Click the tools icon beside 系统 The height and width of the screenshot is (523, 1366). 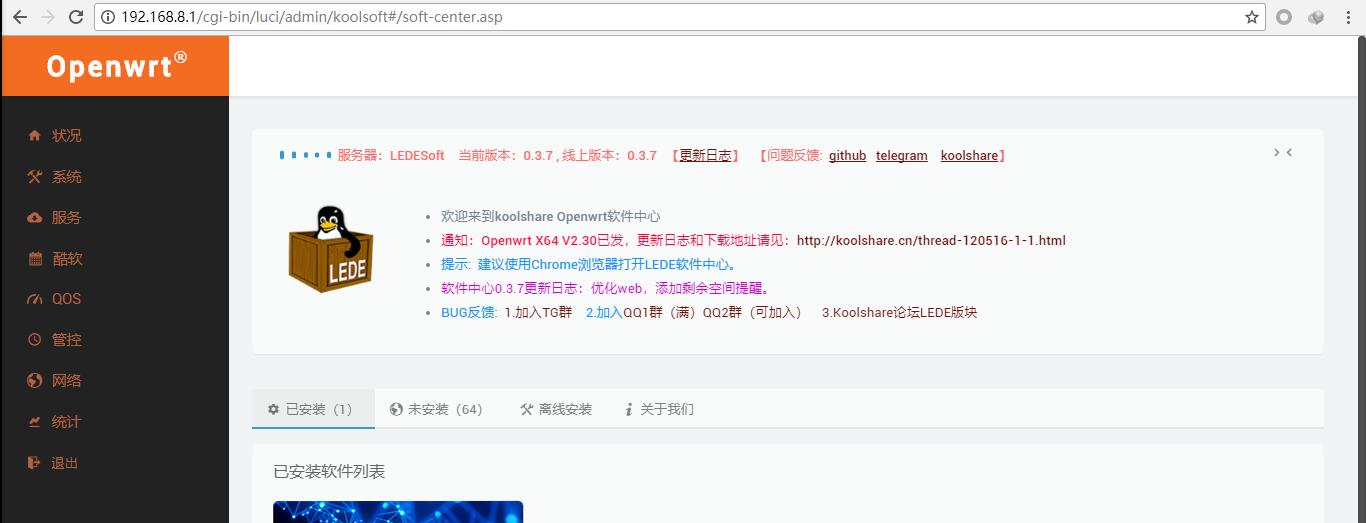coord(35,177)
